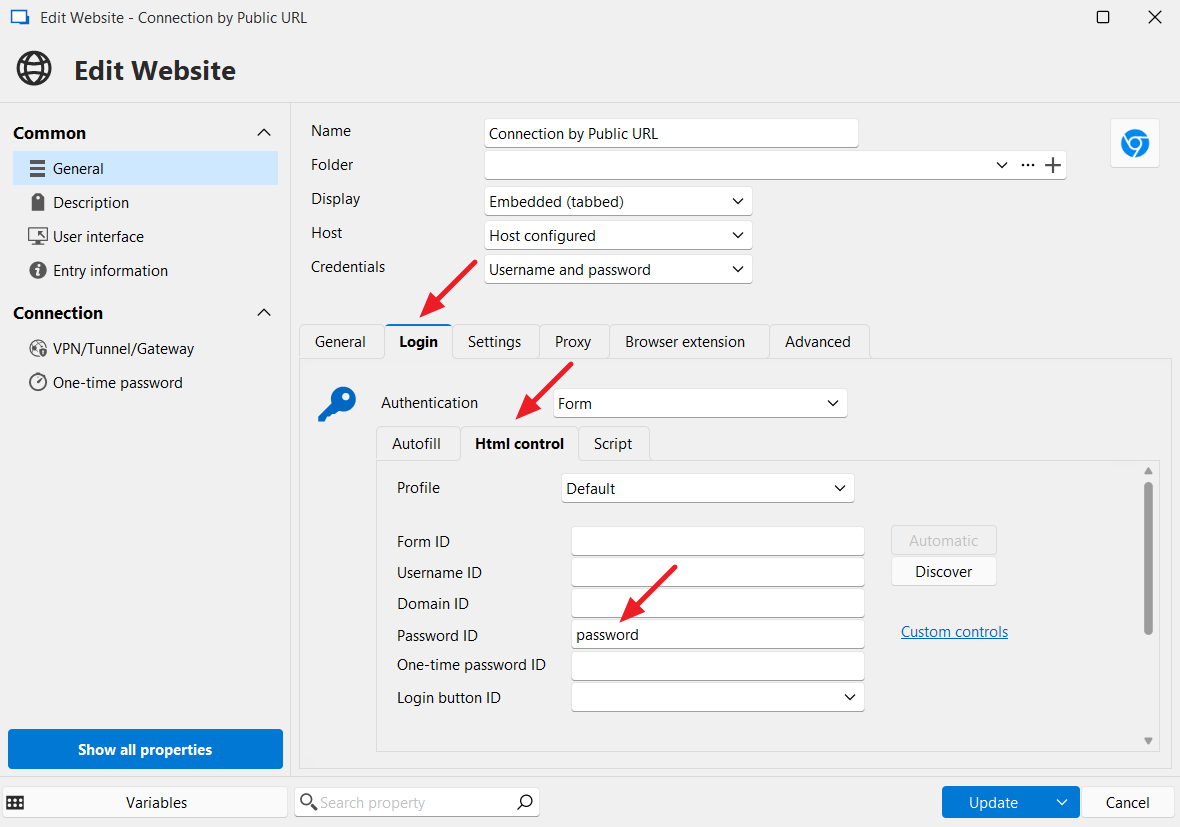
Task: Open One-time password settings in sidebar
Action: 117,383
